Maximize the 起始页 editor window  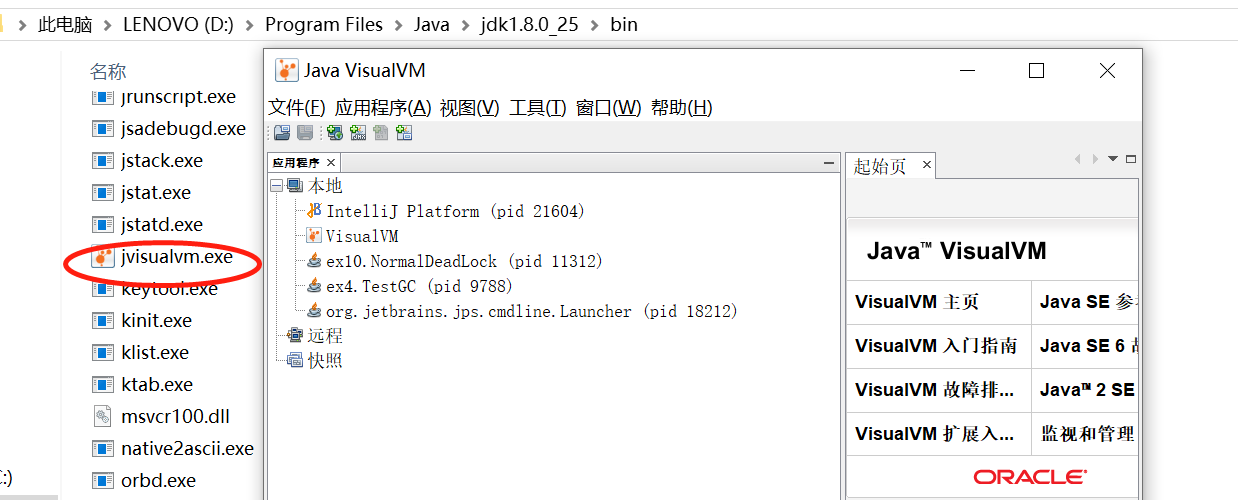(1131, 159)
